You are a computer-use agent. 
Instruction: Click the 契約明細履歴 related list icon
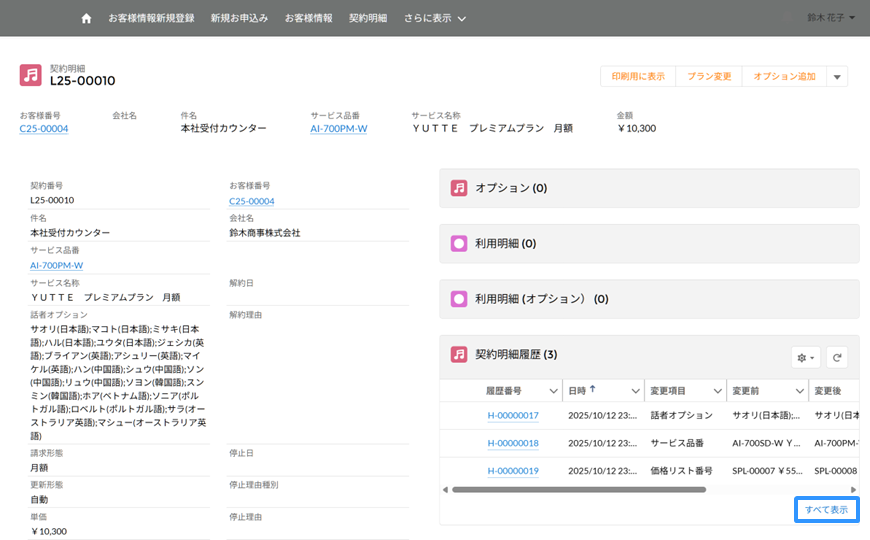click(459, 354)
